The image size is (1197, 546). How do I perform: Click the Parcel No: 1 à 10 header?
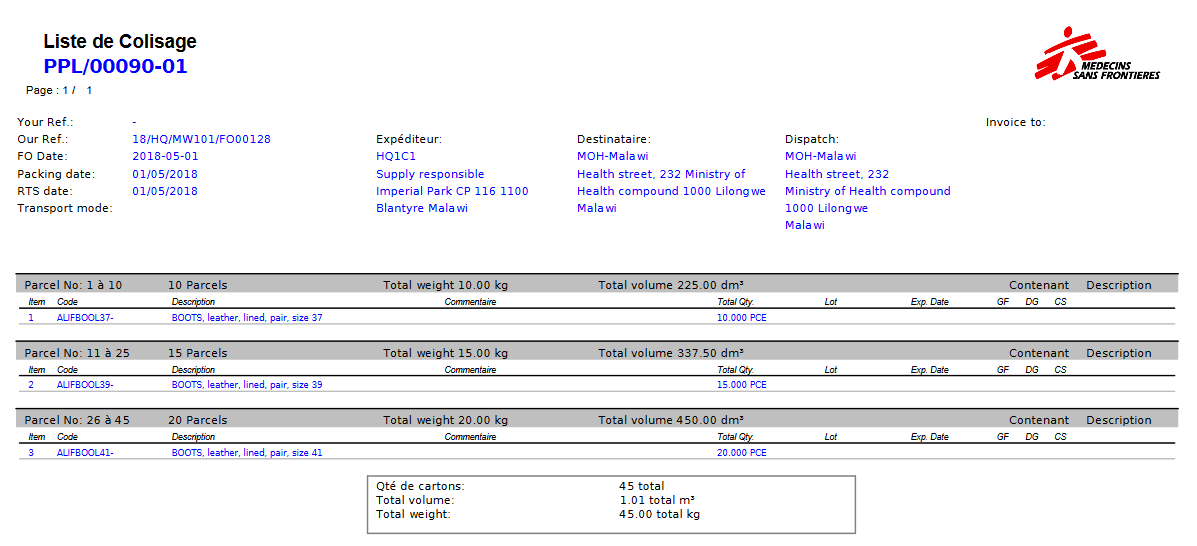point(73,285)
